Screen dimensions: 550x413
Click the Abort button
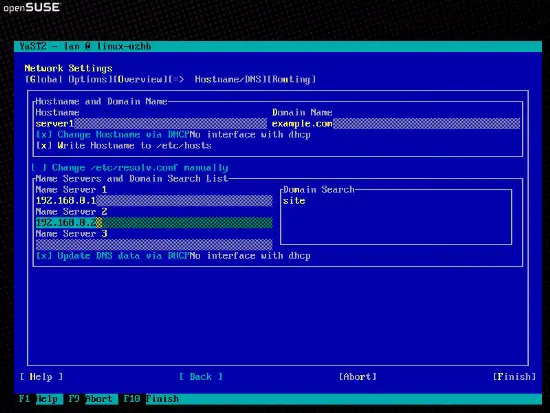coord(358,377)
